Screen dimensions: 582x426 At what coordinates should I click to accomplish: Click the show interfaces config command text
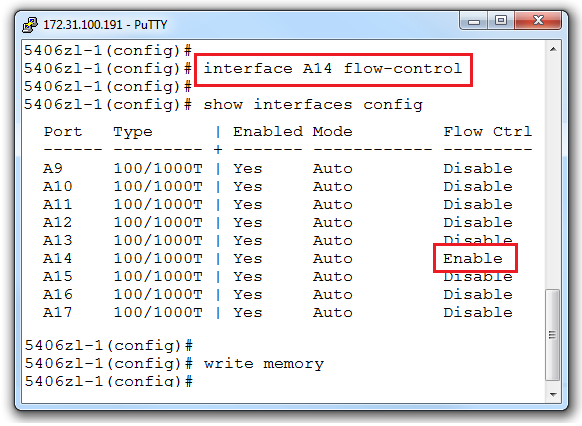[313, 105]
